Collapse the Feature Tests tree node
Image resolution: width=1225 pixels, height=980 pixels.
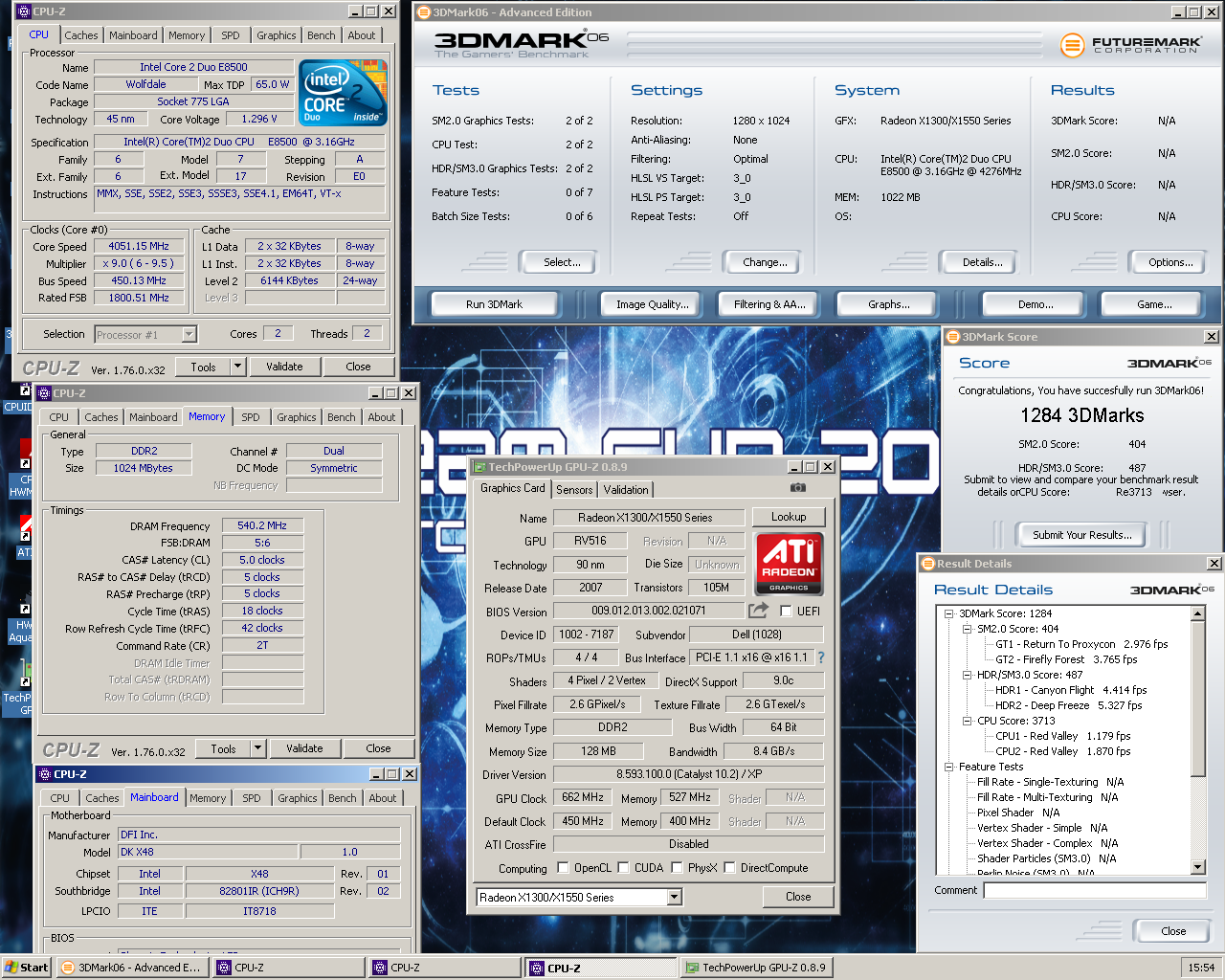tap(948, 767)
